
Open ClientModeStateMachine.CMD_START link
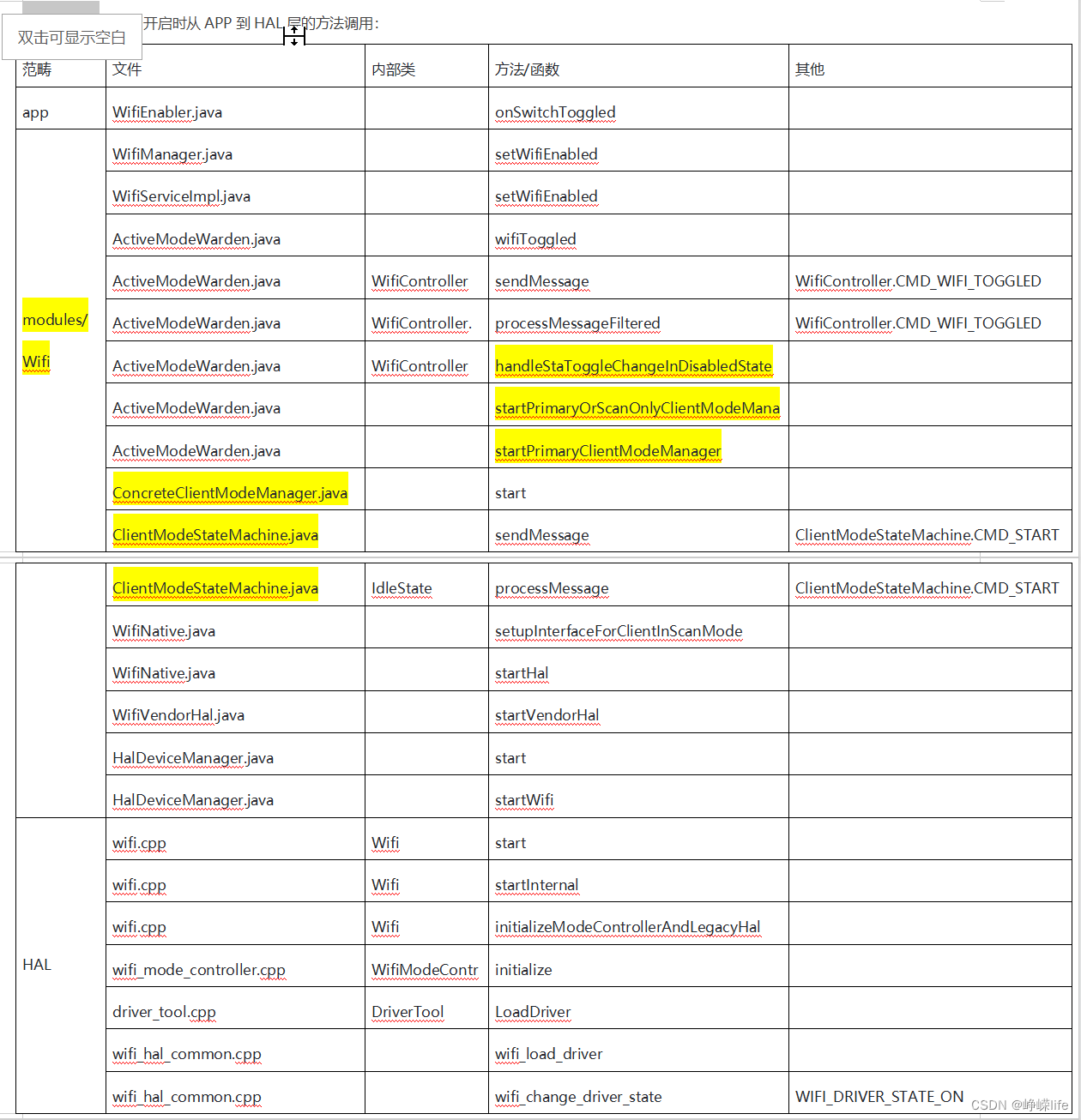click(927, 535)
